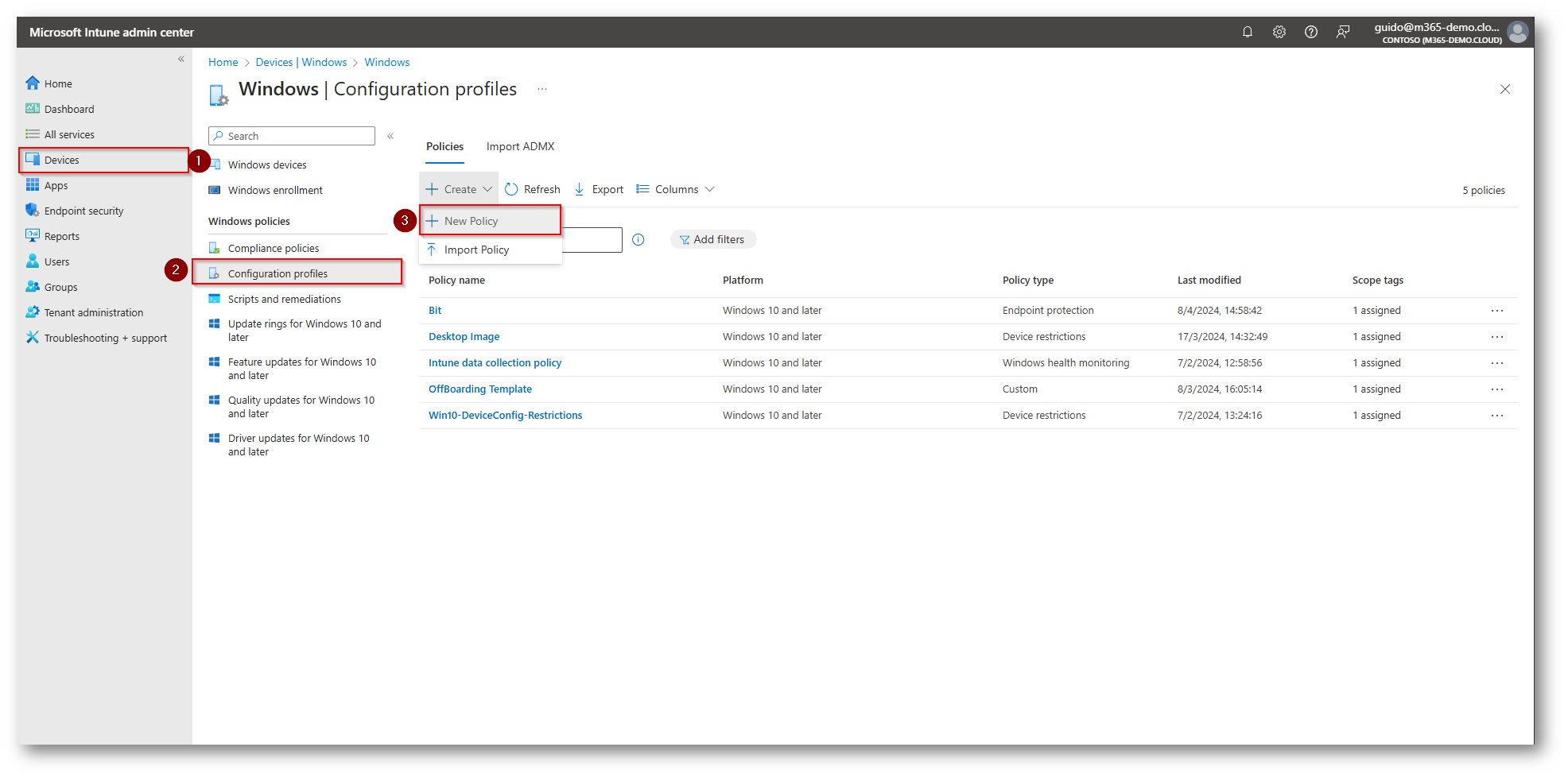Select Configuration profiles in side menu
Image resolution: width=1568 pixels, height=778 pixels.
pos(297,273)
